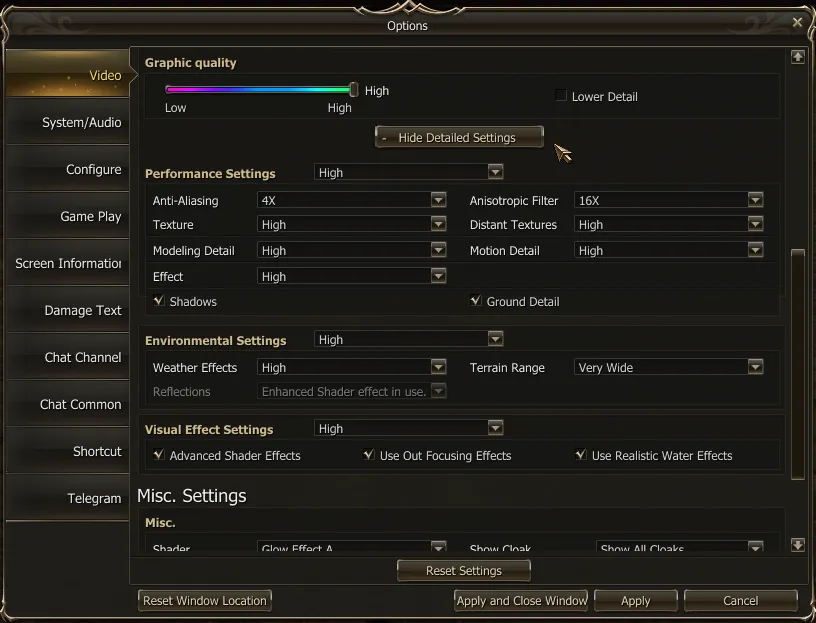Click the 'Misc. Settings' heading
The image size is (816, 623).
click(x=192, y=495)
